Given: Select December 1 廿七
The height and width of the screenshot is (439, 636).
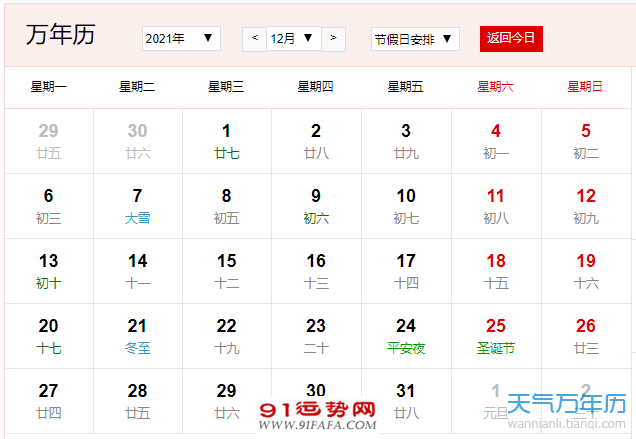Looking at the screenshot, I should click(x=227, y=141).
